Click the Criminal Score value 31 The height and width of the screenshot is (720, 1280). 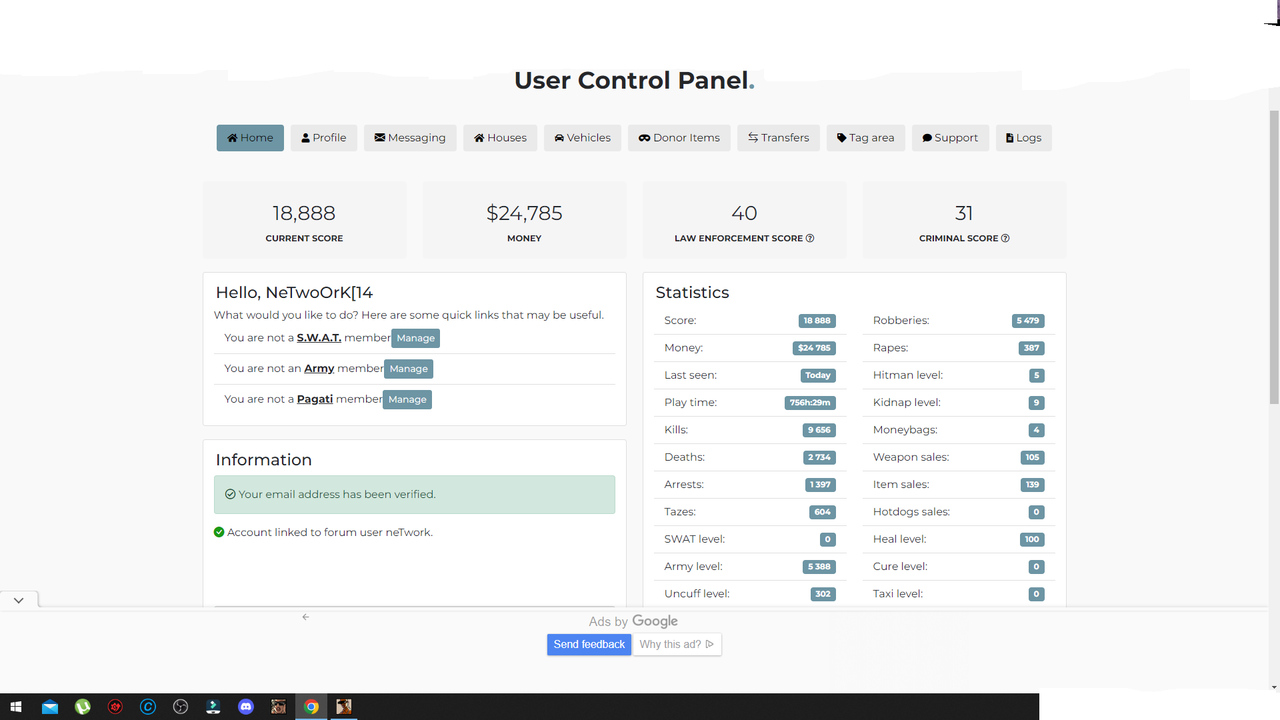[964, 213]
